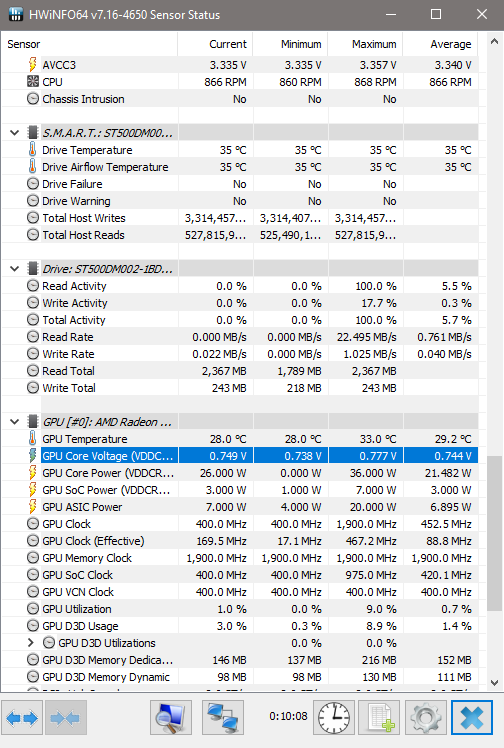This screenshot has height=748, width=504.
Task: Select the GPU Temperature row
Action: point(240,439)
